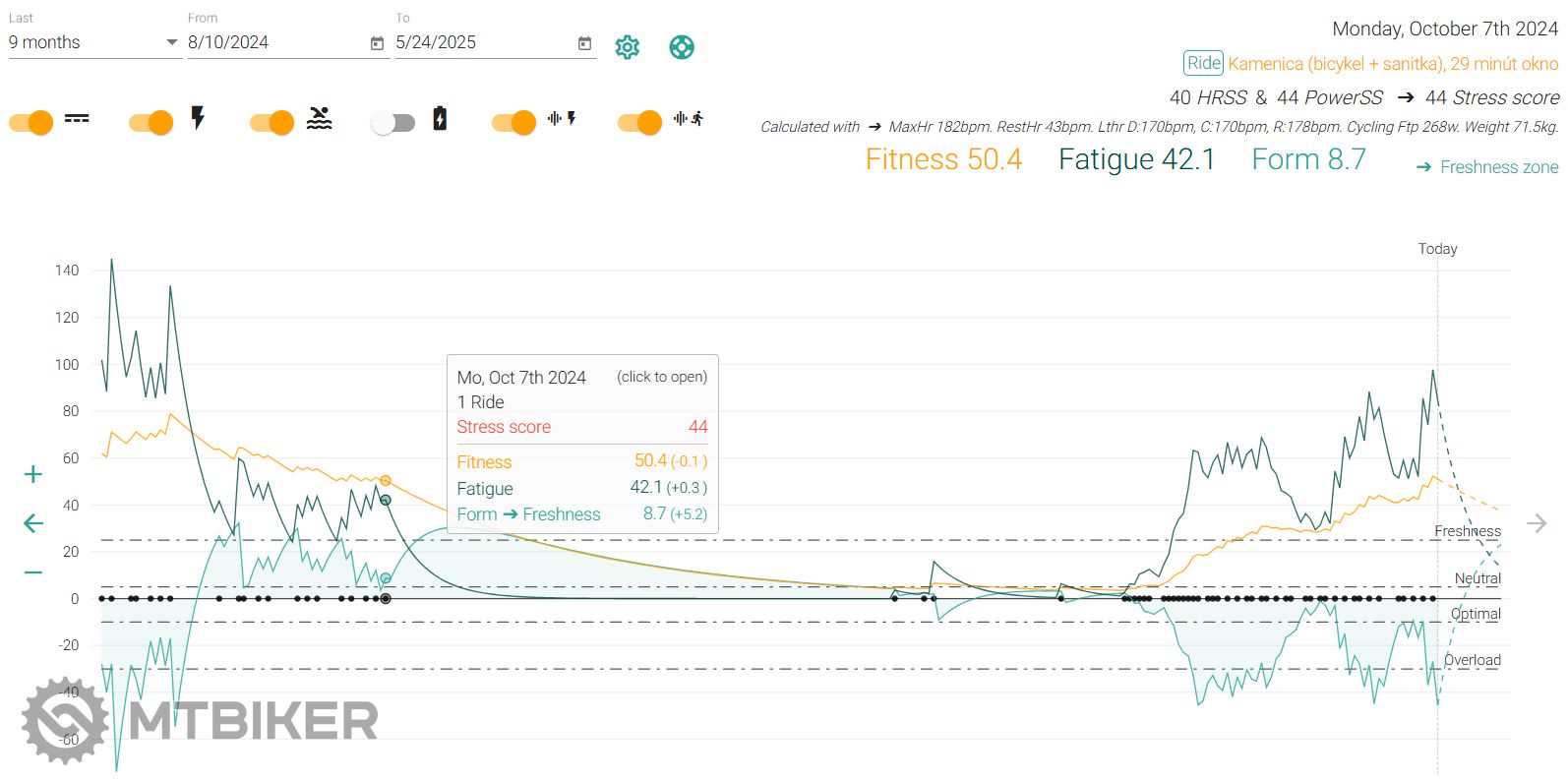Turn off the swimming stress toggle
This screenshot has width=1568, height=782.
click(272, 122)
